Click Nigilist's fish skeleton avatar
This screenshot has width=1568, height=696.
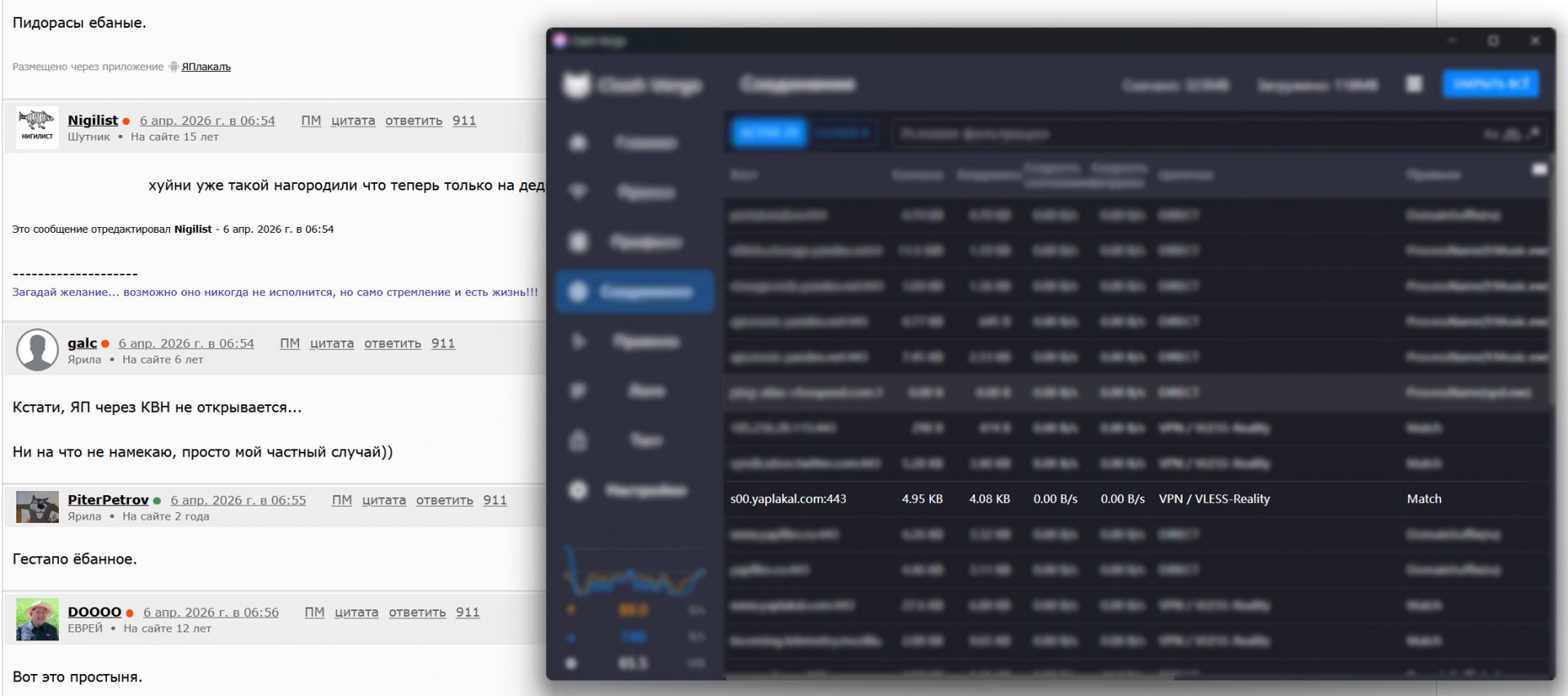(x=37, y=127)
